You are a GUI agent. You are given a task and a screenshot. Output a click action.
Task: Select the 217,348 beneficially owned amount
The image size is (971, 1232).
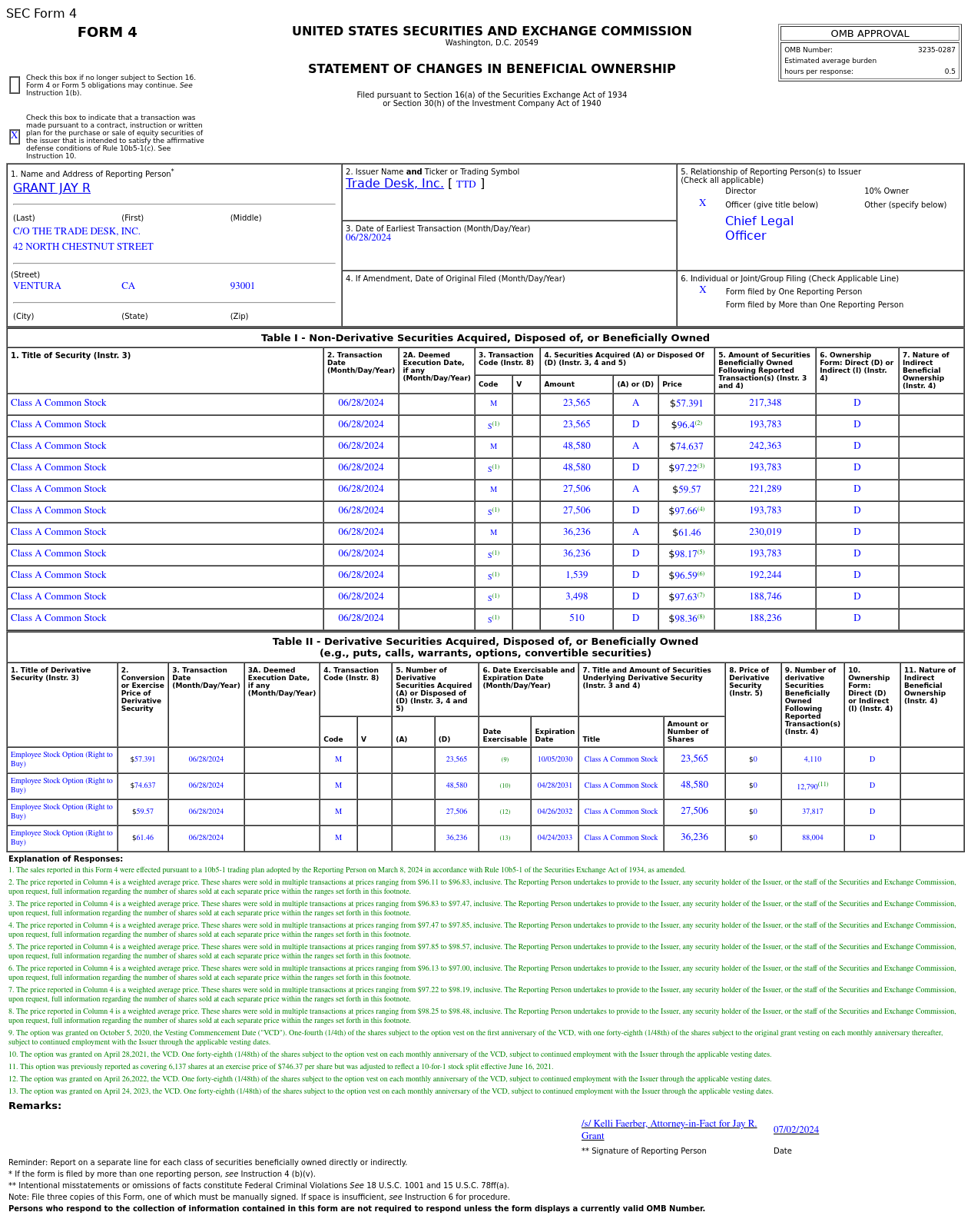click(765, 403)
